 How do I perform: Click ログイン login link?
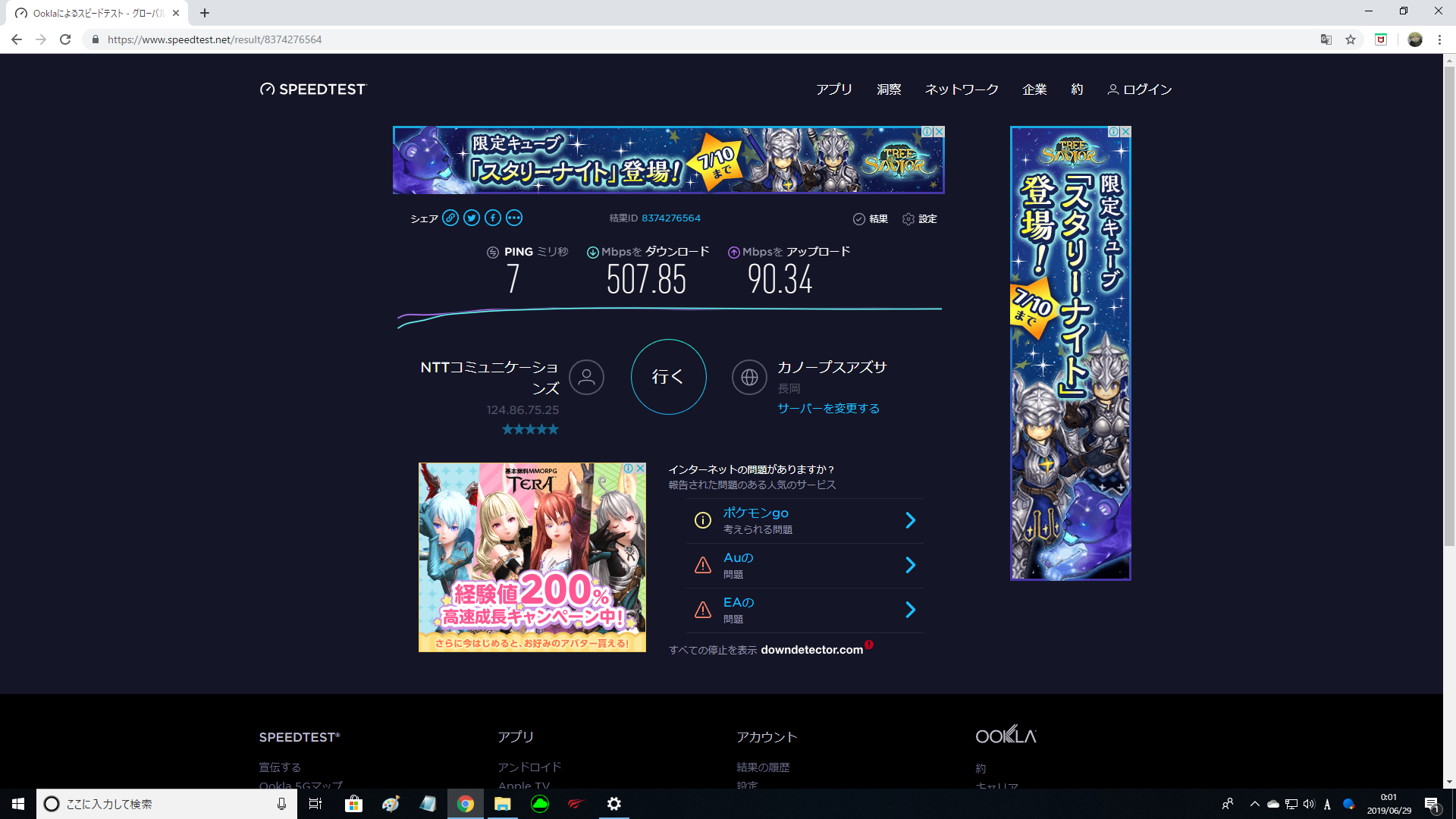pos(1140,89)
